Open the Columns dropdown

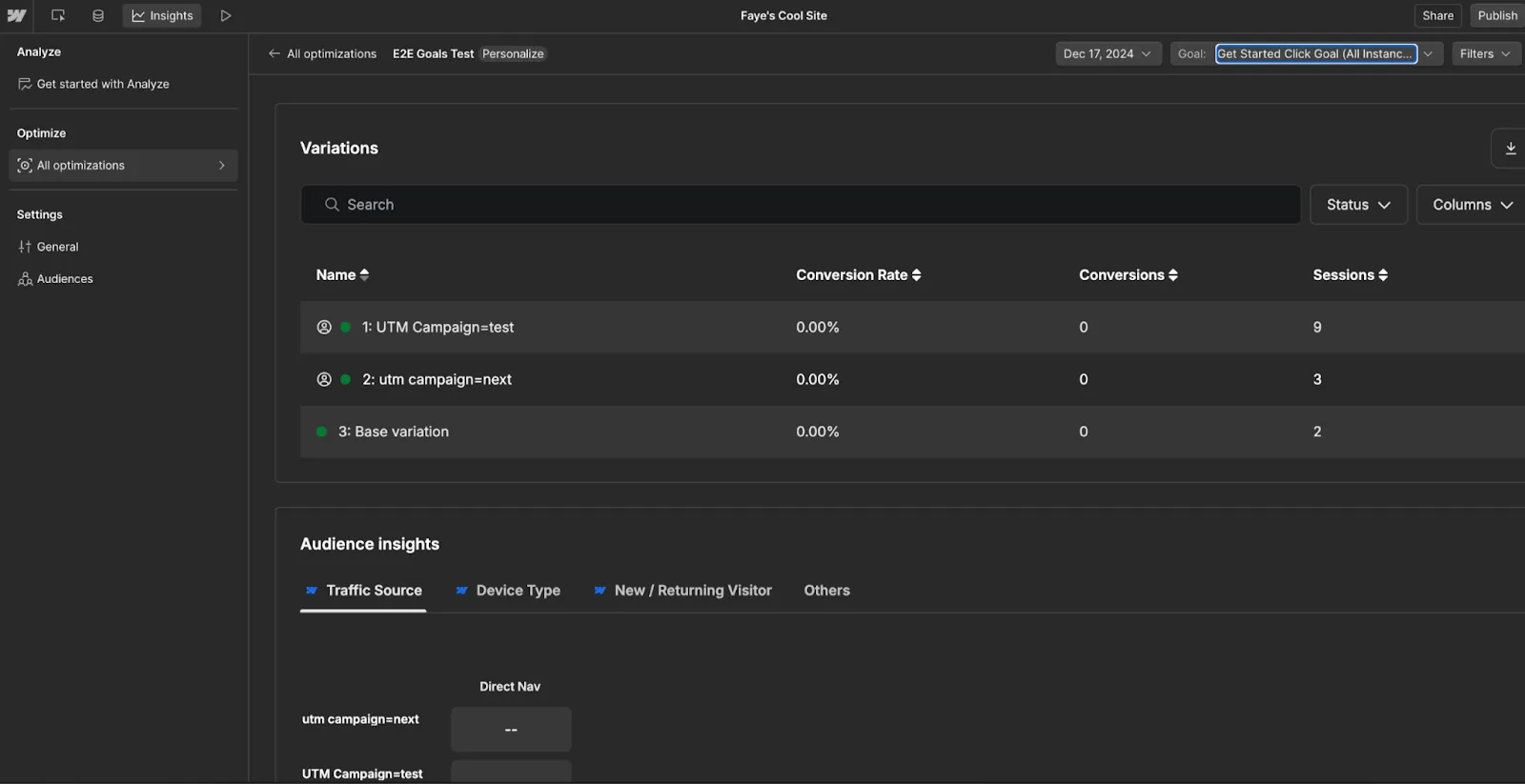1472,205
